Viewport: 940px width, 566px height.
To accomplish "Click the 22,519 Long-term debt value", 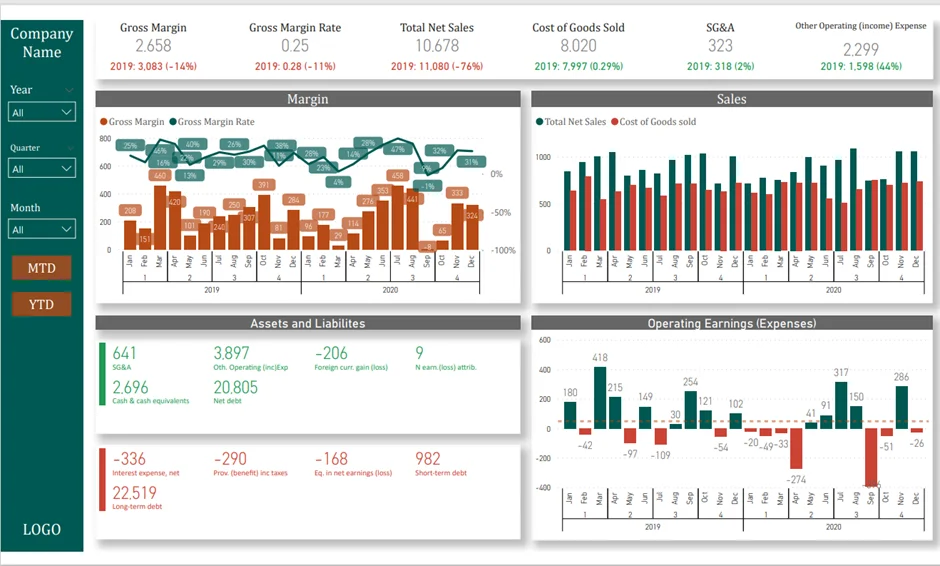I will pos(134,493).
